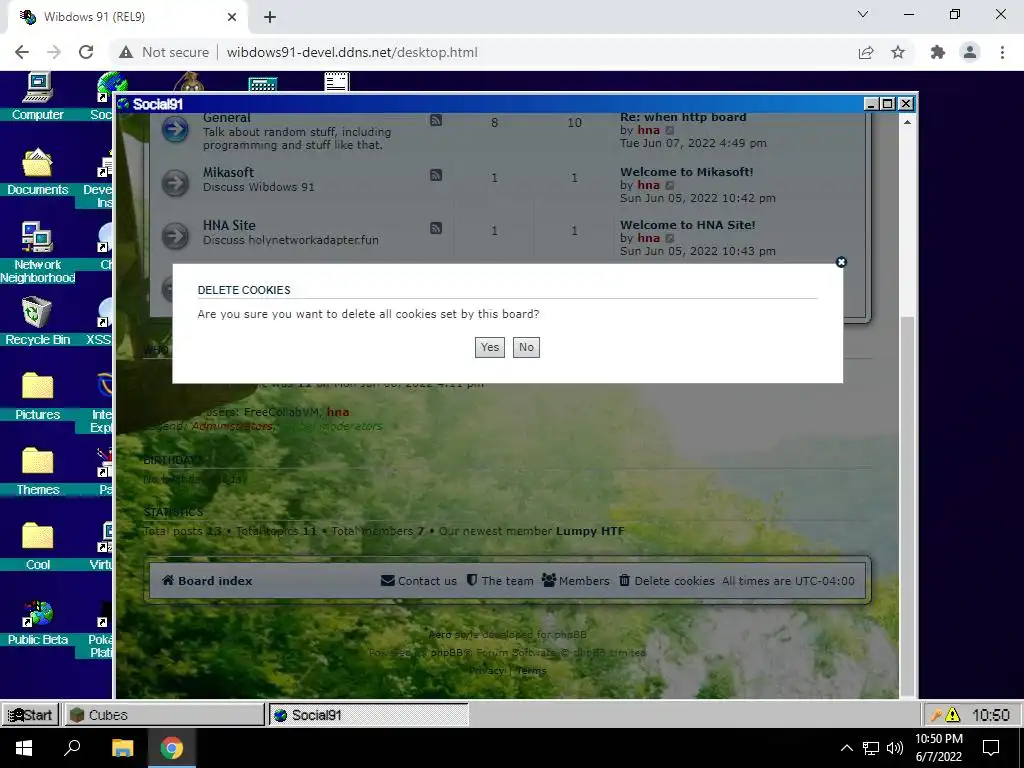Click Not secure site info warning
This screenshot has height=768, width=1024.
pos(164,52)
